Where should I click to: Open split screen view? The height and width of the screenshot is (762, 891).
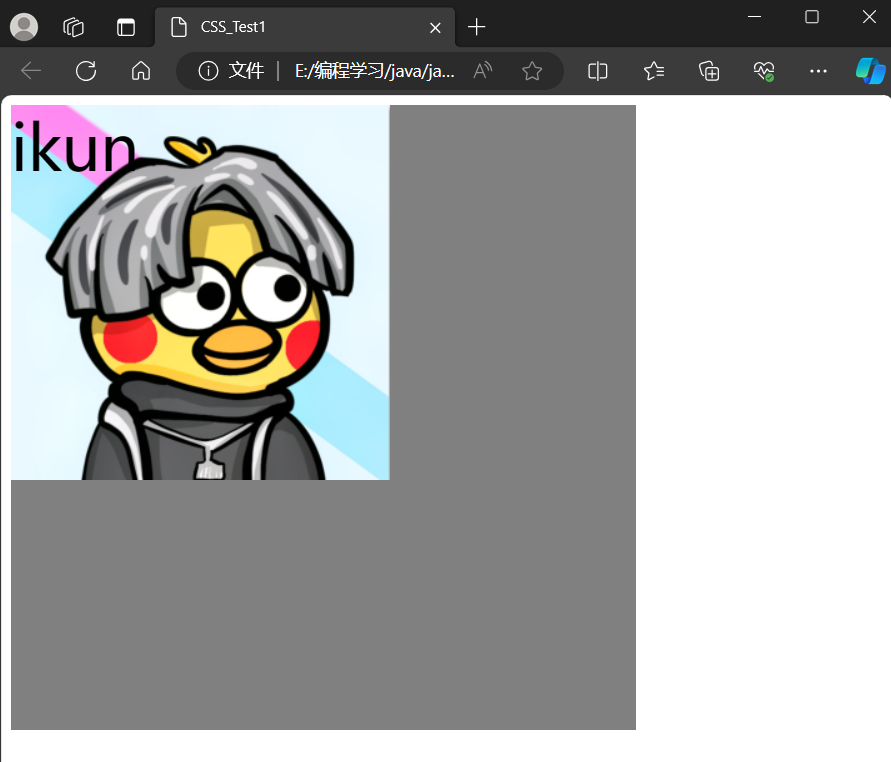[x=598, y=71]
